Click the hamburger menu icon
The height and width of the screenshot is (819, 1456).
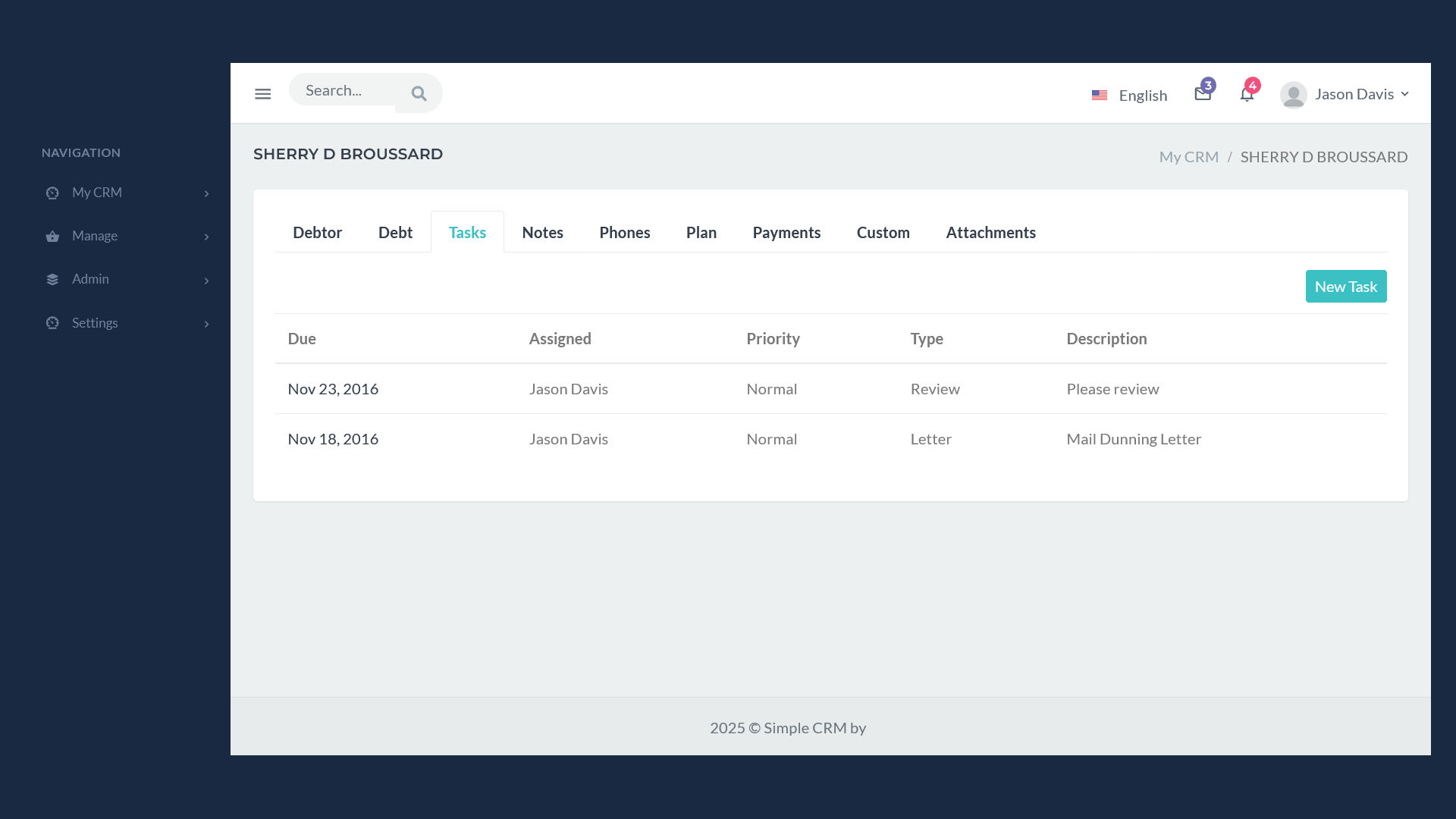tap(262, 94)
